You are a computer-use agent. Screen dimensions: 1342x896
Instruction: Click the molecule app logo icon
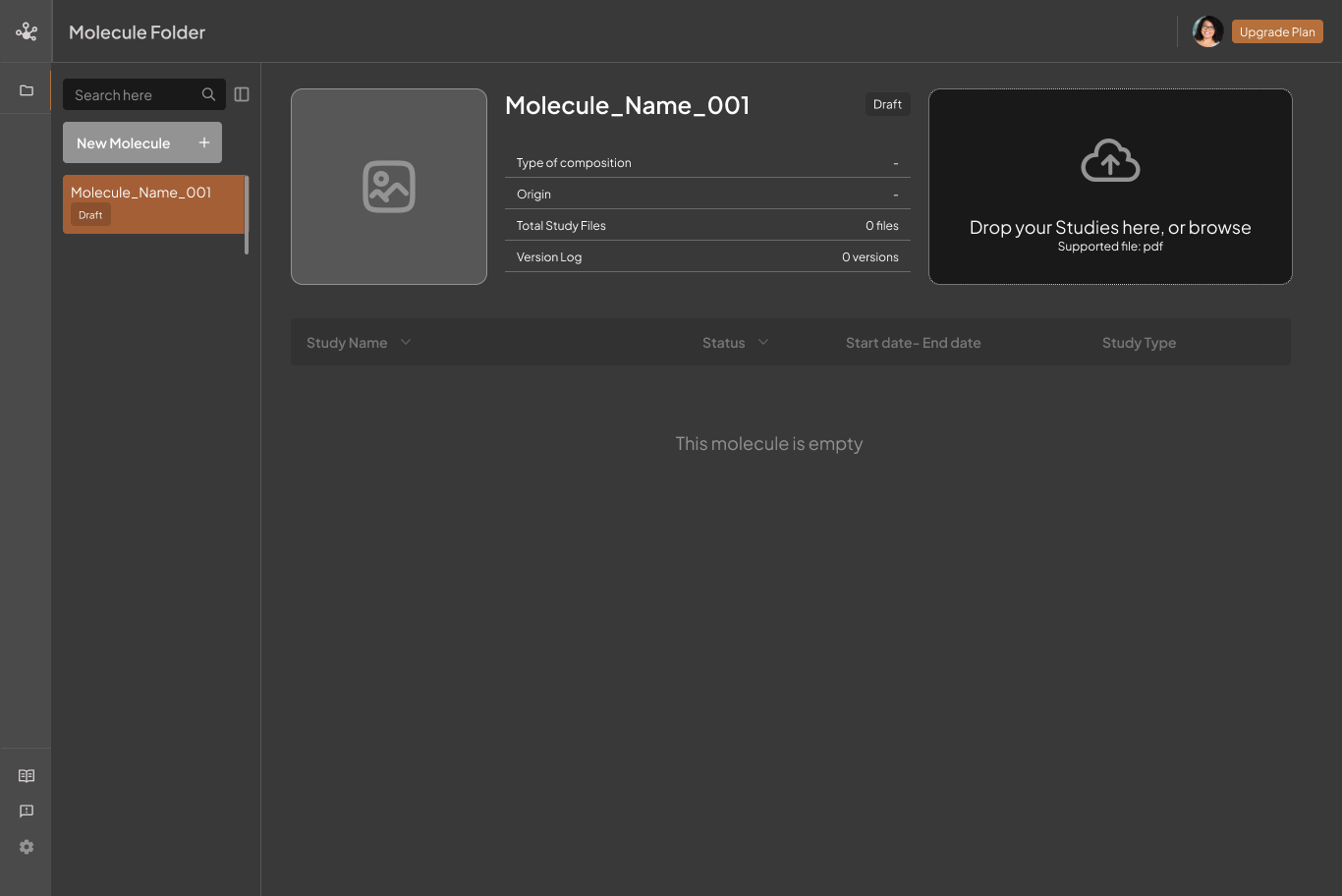click(27, 31)
